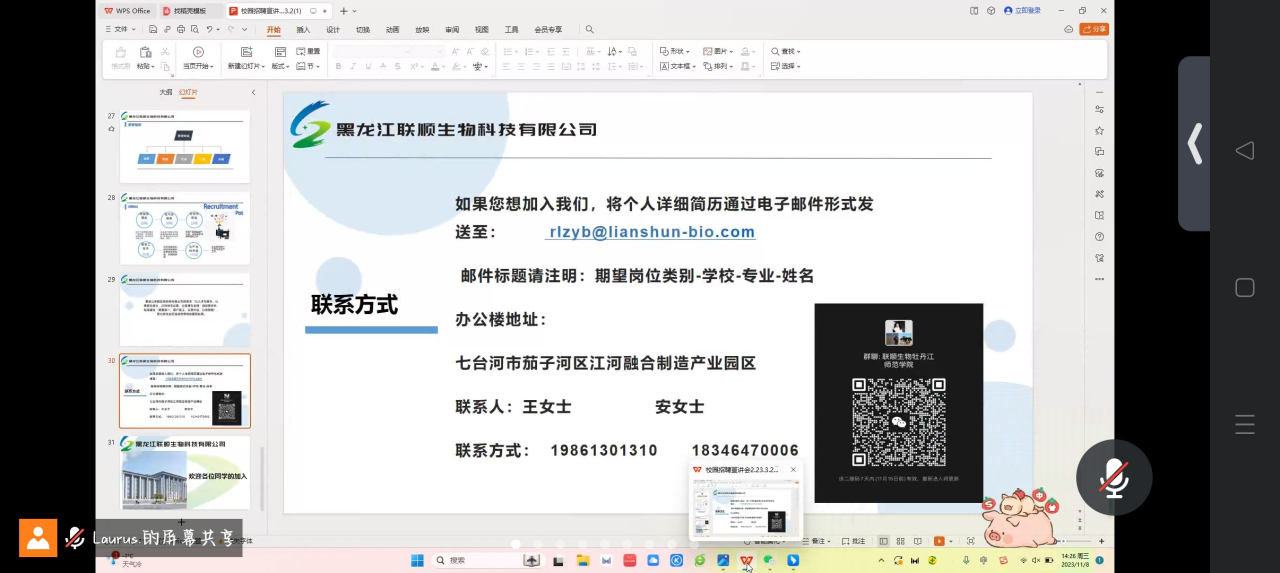Select slide 31 thumbnail

[185, 473]
